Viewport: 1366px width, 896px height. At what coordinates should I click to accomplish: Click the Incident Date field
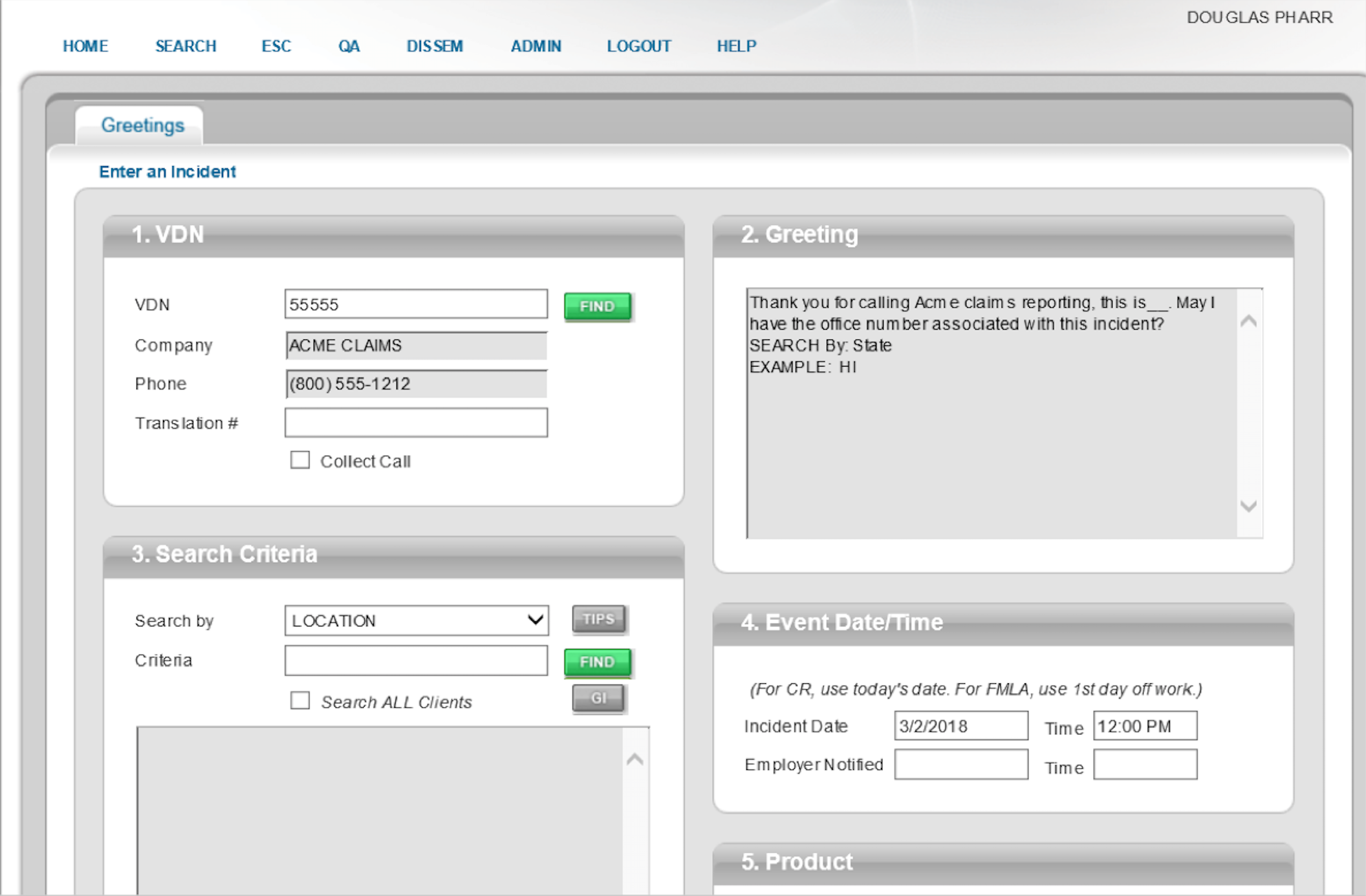[x=960, y=726]
